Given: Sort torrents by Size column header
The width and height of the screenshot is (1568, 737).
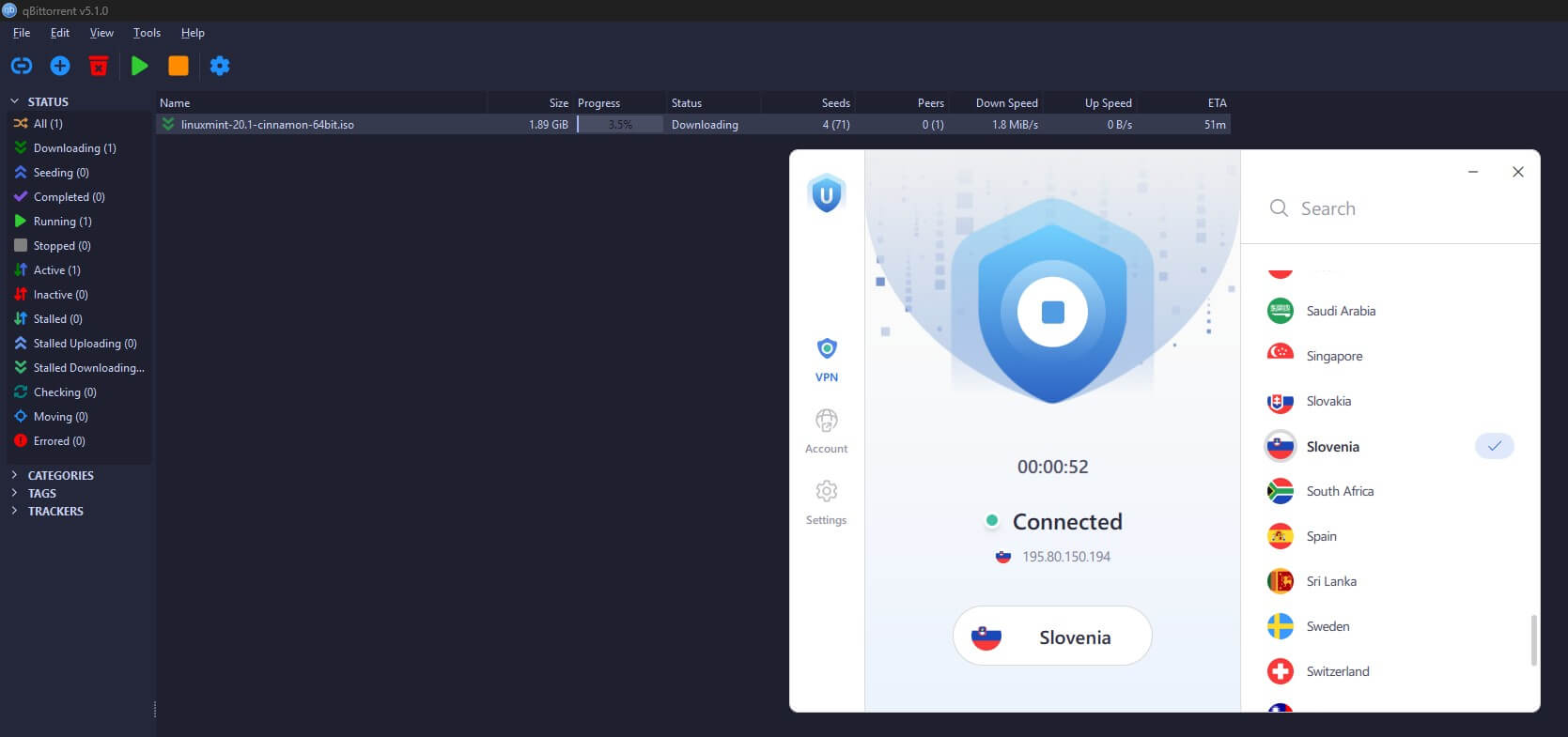Looking at the screenshot, I should (x=530, y=103).
